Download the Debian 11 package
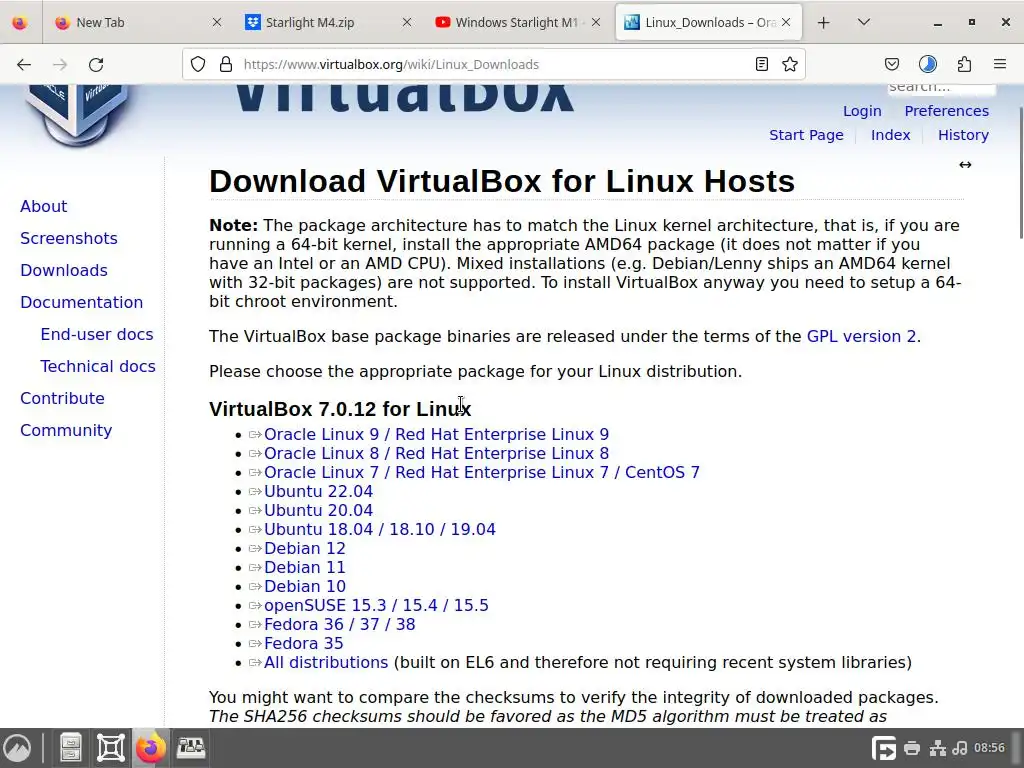The image size is (1024, 768). 304,567
